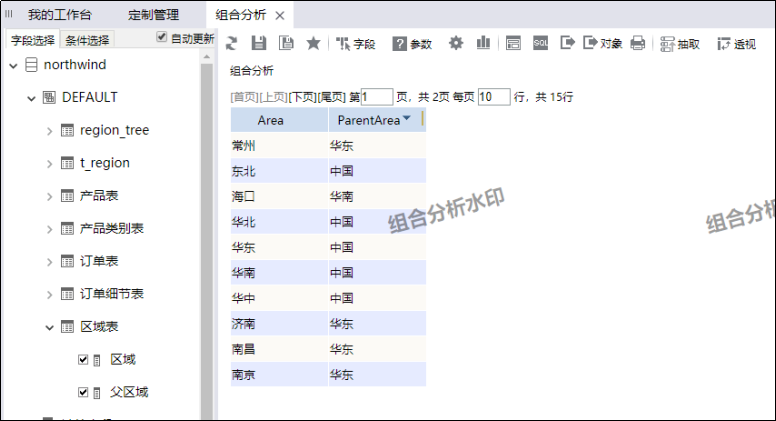Click the 上页 previous page link
Viewport: 776px width, 421px height.
pos(273,97)
